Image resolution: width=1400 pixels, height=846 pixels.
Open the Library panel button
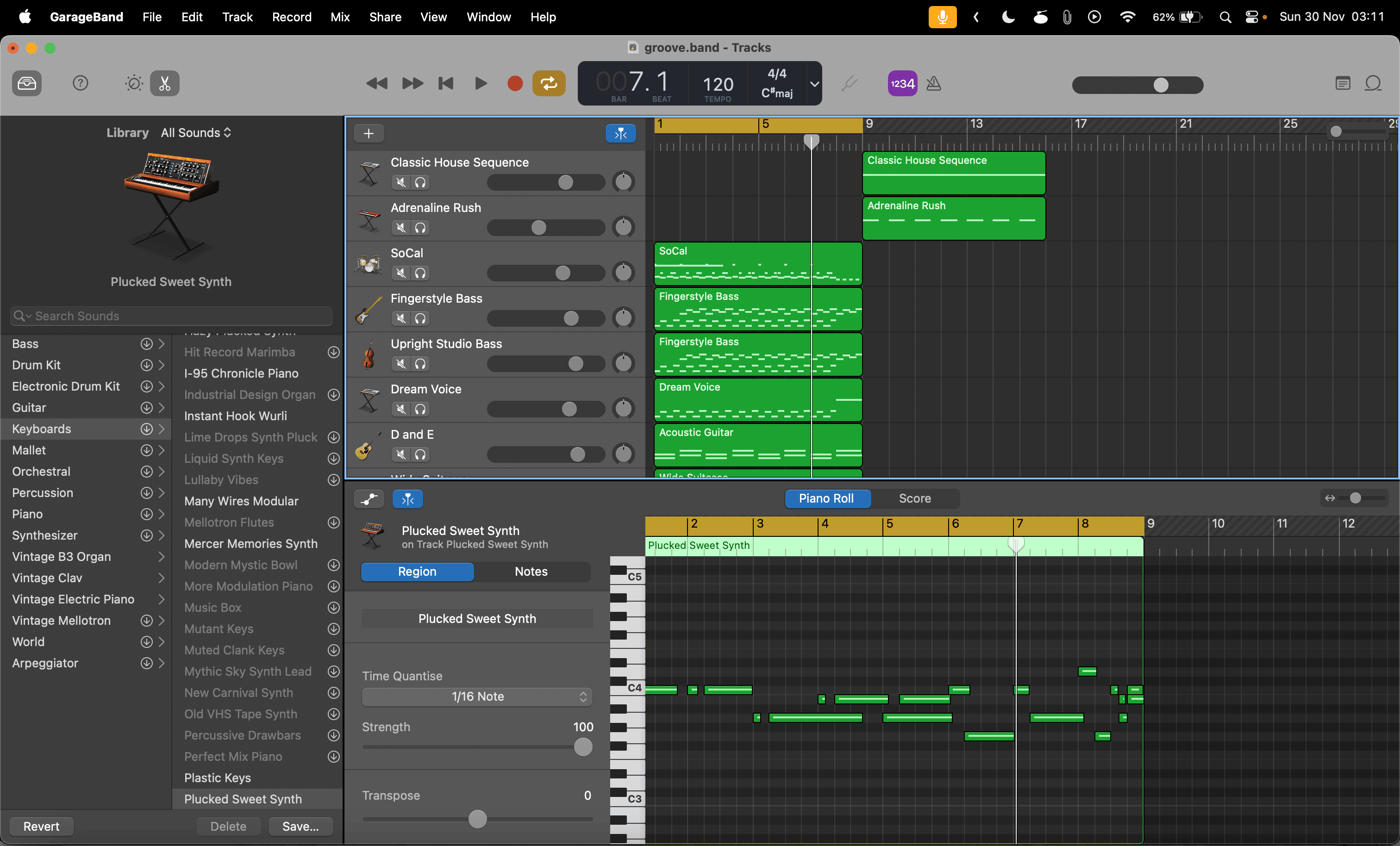click(27, 83)
